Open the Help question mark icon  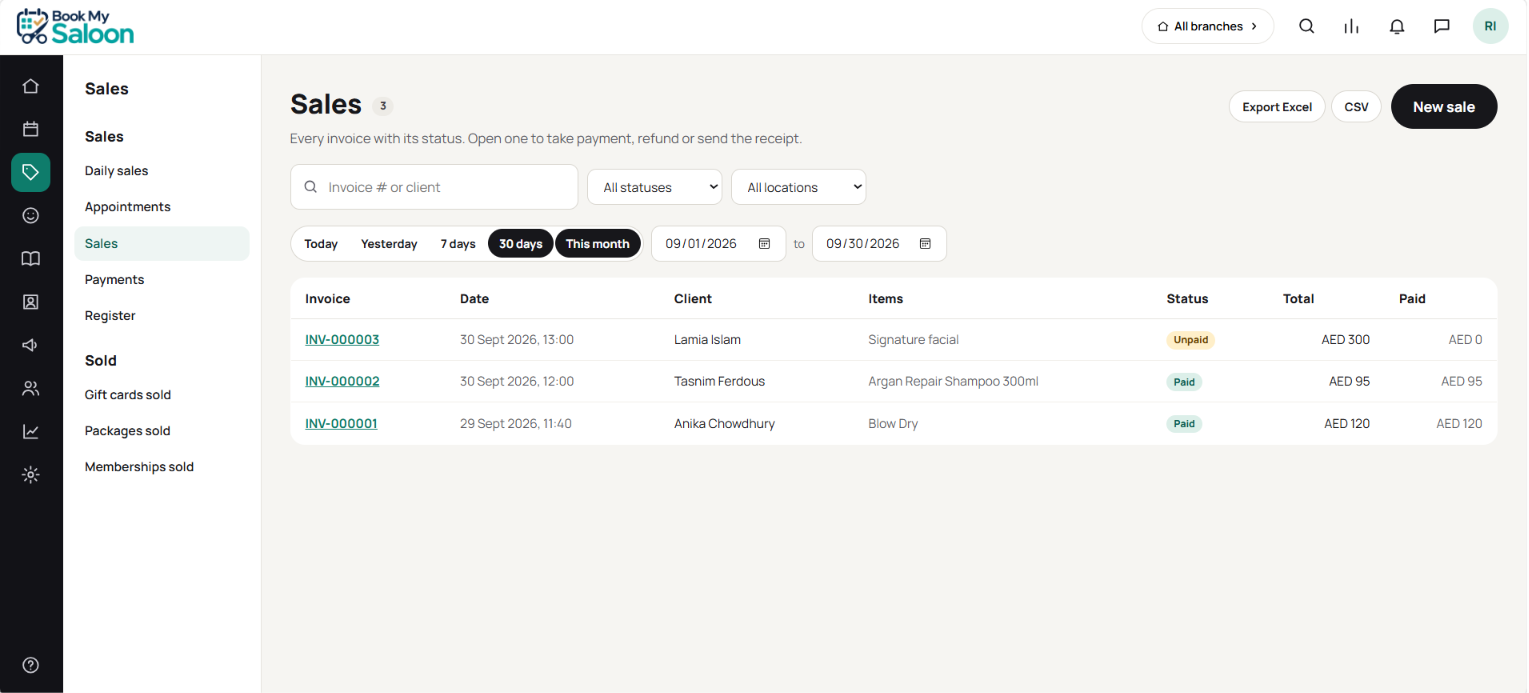[x=31, y=665]
